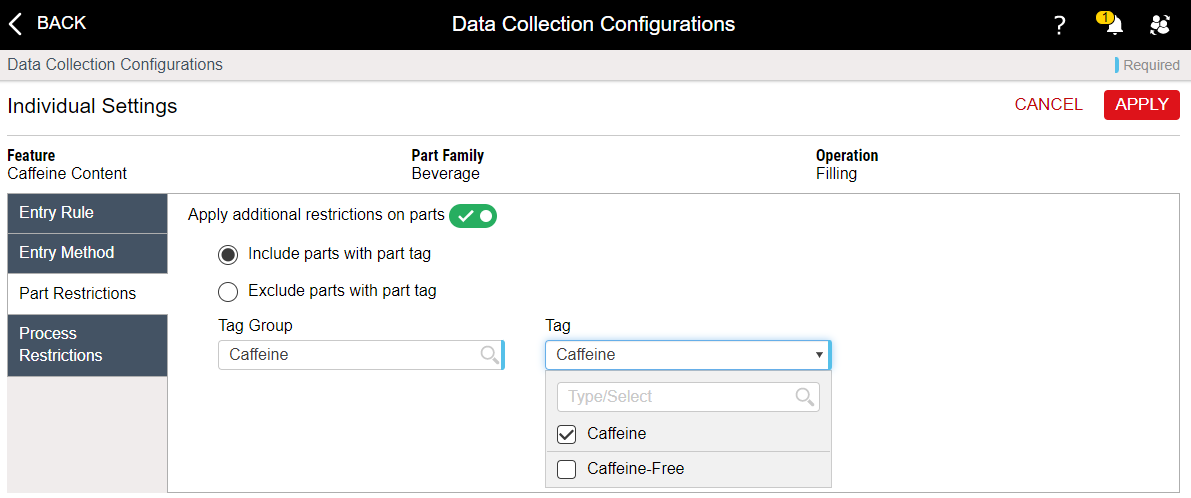Open the user accounts icon
The height and width of the screenshot is (498, 1191).
pyautogui.click(x=1159, y=26)
